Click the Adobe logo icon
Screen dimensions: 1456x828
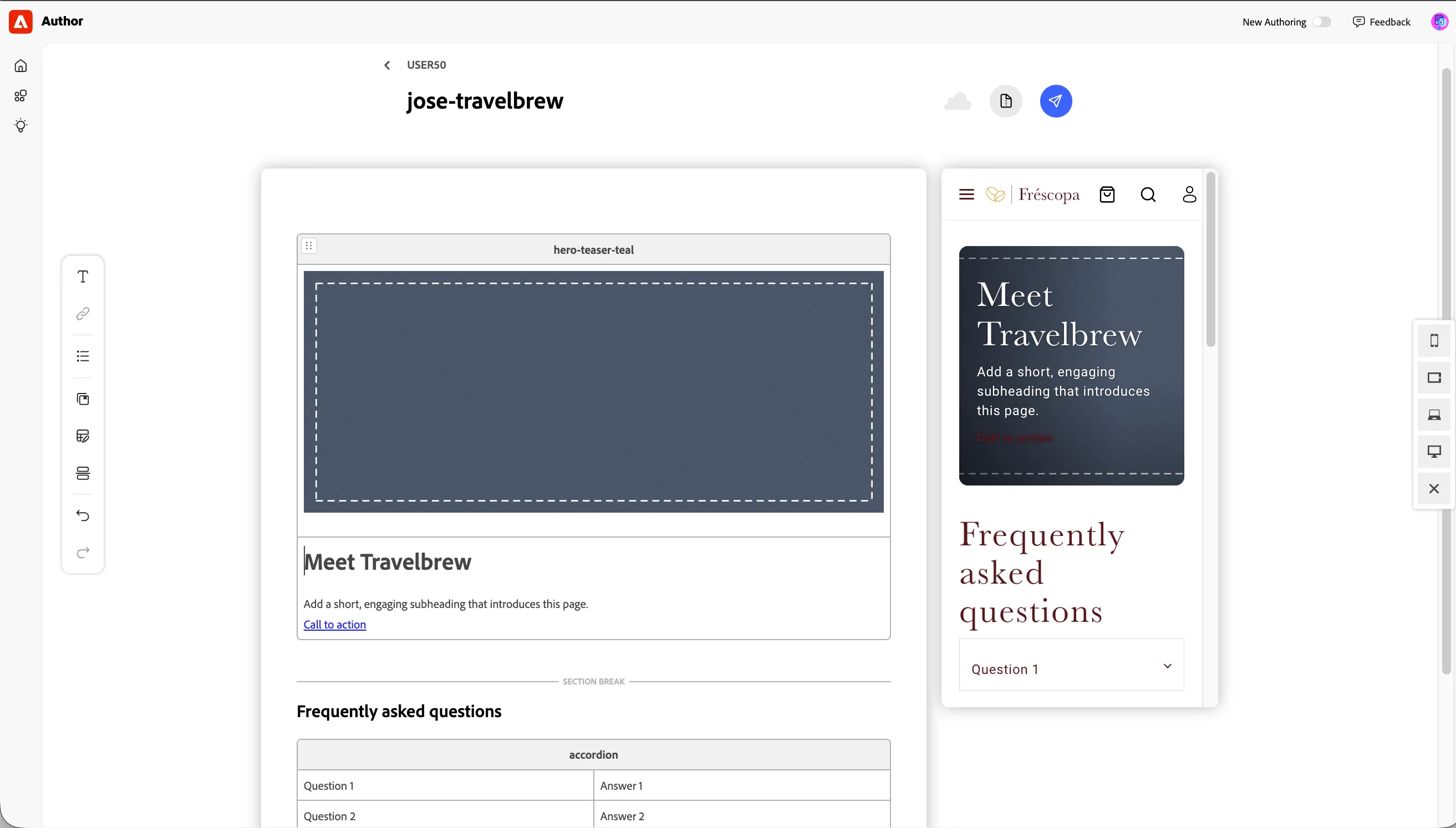(21, 22)
